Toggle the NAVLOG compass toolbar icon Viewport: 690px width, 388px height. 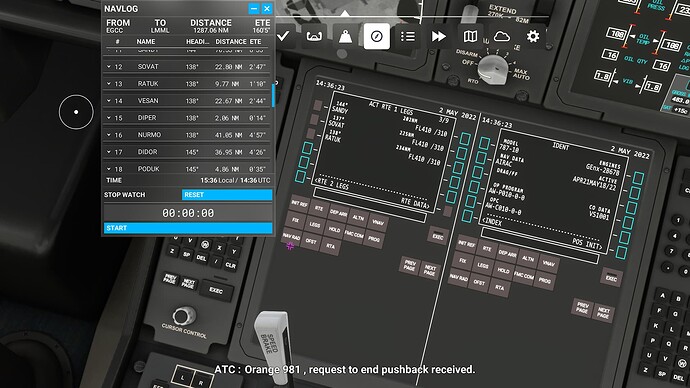click(x=377, y=36)
